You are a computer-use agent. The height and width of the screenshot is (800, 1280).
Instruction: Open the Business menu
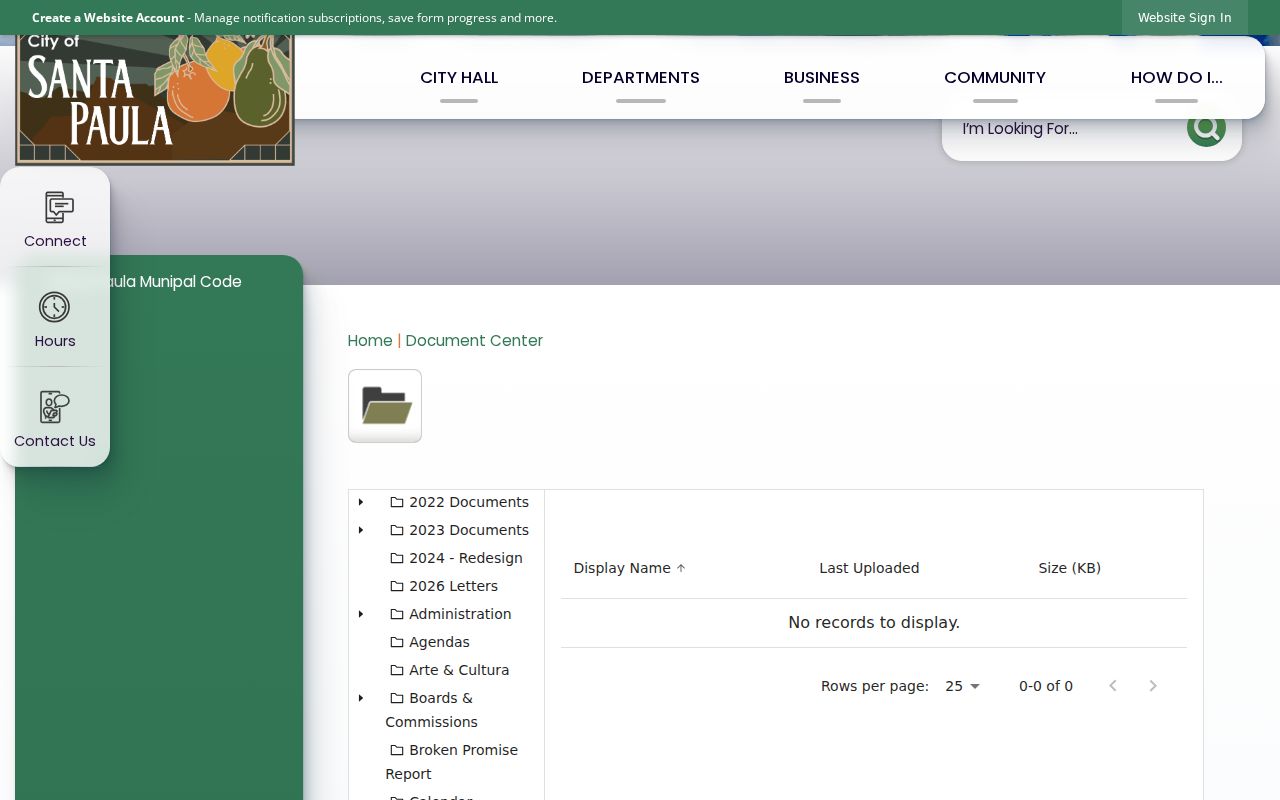pyautogui.click(x=822, y=78)
